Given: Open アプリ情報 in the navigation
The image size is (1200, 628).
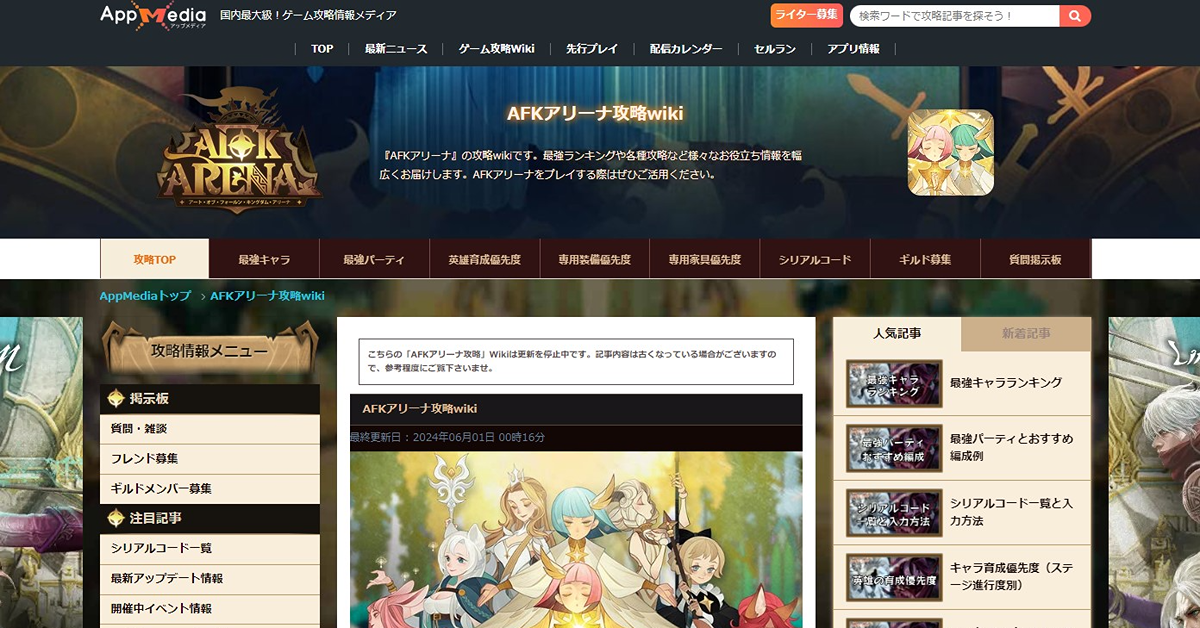Looking at the screenshot, I should (x=853, y=48).
